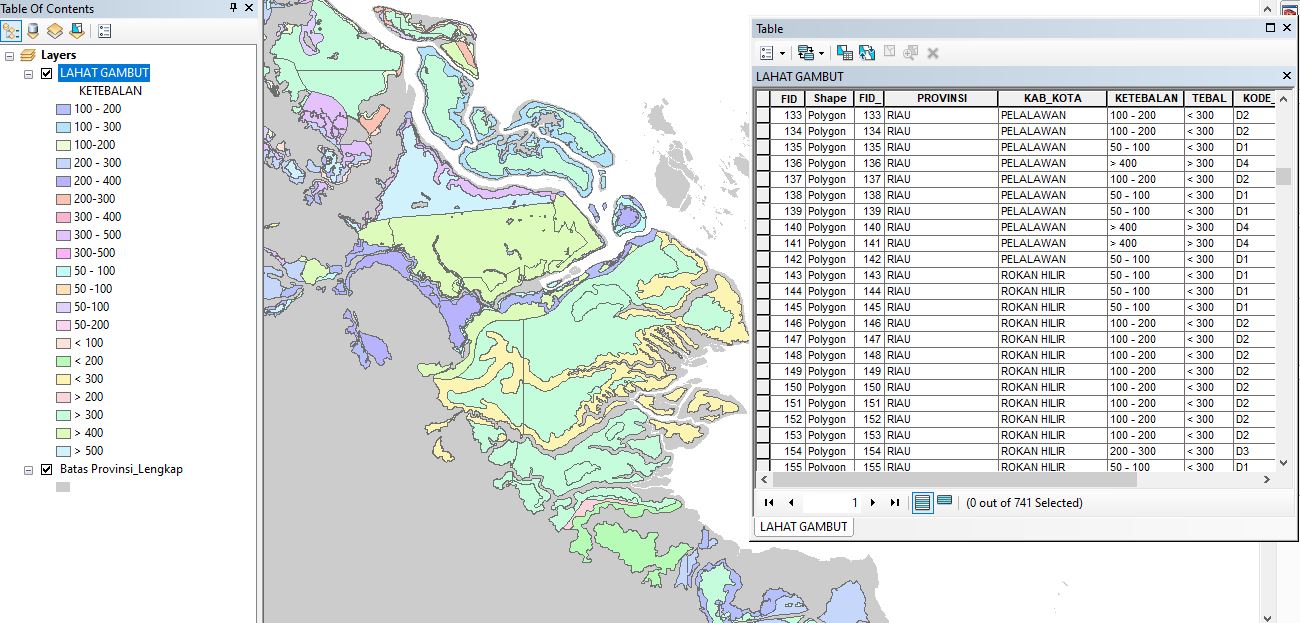Open the Related Tables icon
This screenshot has height=623, width=1300.
pyautogui.click(x=806, y=52)
